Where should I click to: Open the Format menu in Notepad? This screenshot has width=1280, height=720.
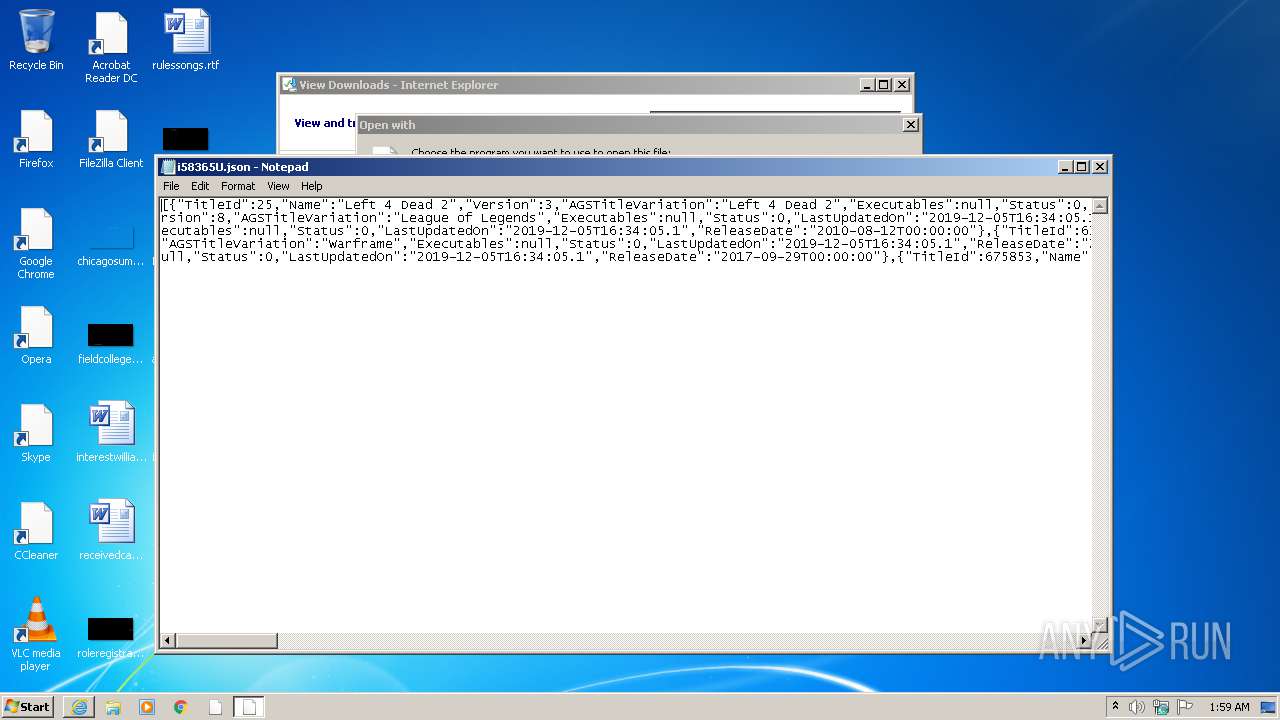pyautogui.click(x=238, y=186)
